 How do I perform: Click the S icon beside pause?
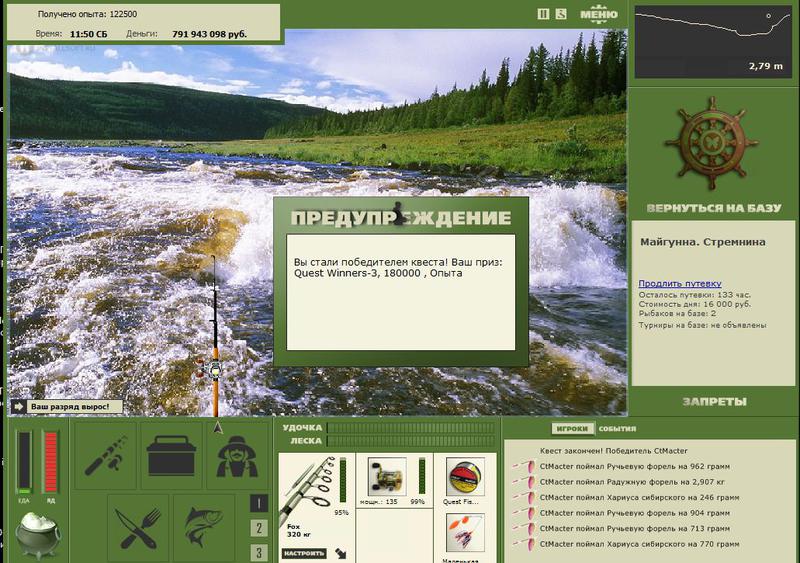coord(561,14)
